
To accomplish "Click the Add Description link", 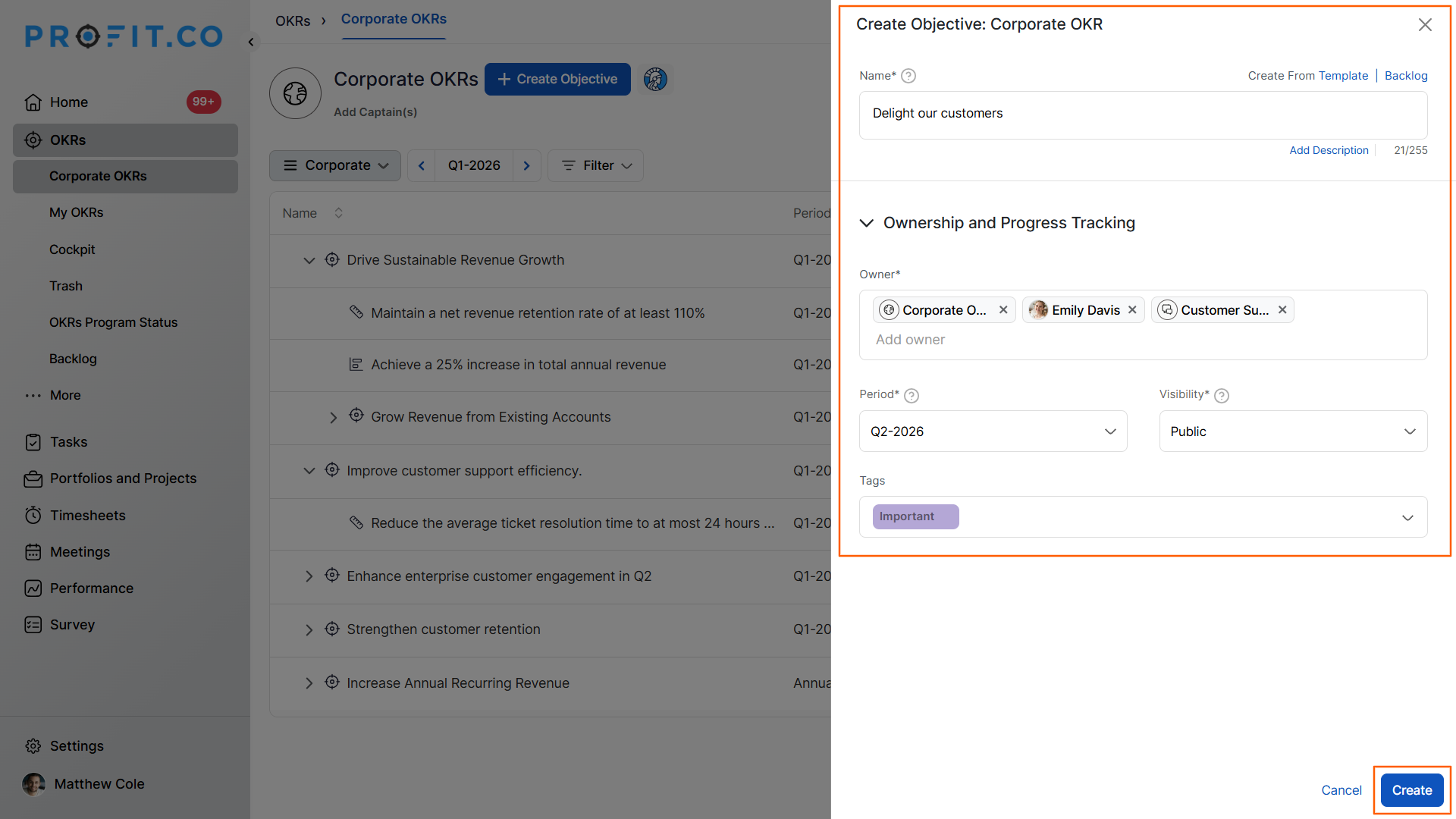I will click(x=1329, y=150).
